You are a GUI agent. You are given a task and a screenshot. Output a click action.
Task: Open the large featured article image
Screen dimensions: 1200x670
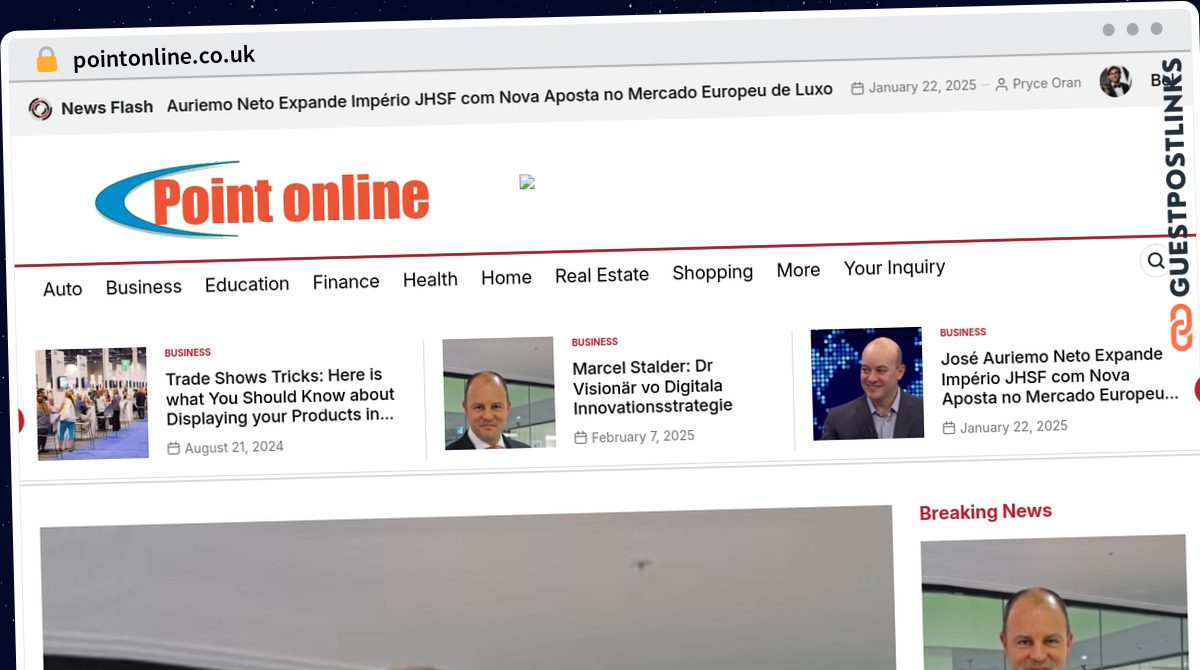[467, 588]
